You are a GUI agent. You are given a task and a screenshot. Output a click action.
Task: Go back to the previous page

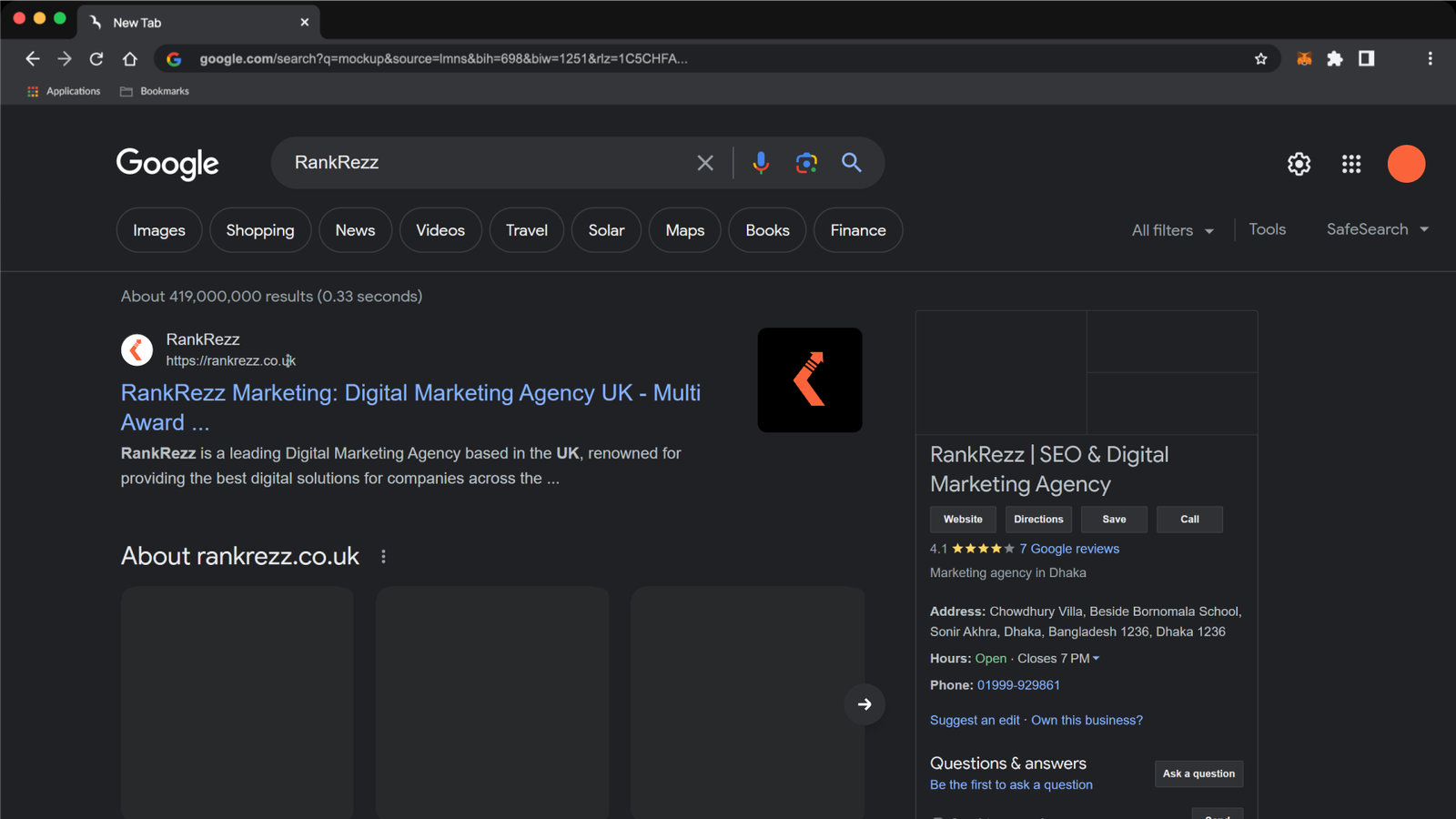(x=33, y=59)
